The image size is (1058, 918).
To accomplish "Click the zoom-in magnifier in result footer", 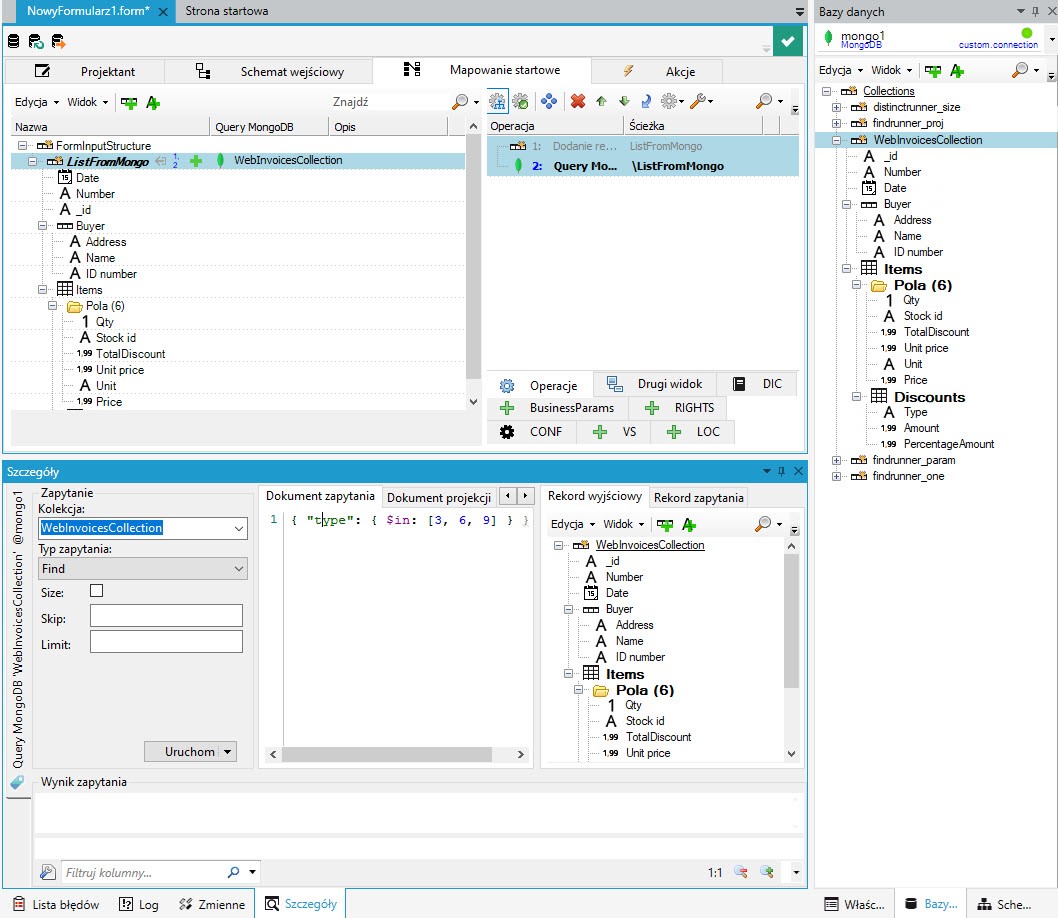I will [767, 872].
